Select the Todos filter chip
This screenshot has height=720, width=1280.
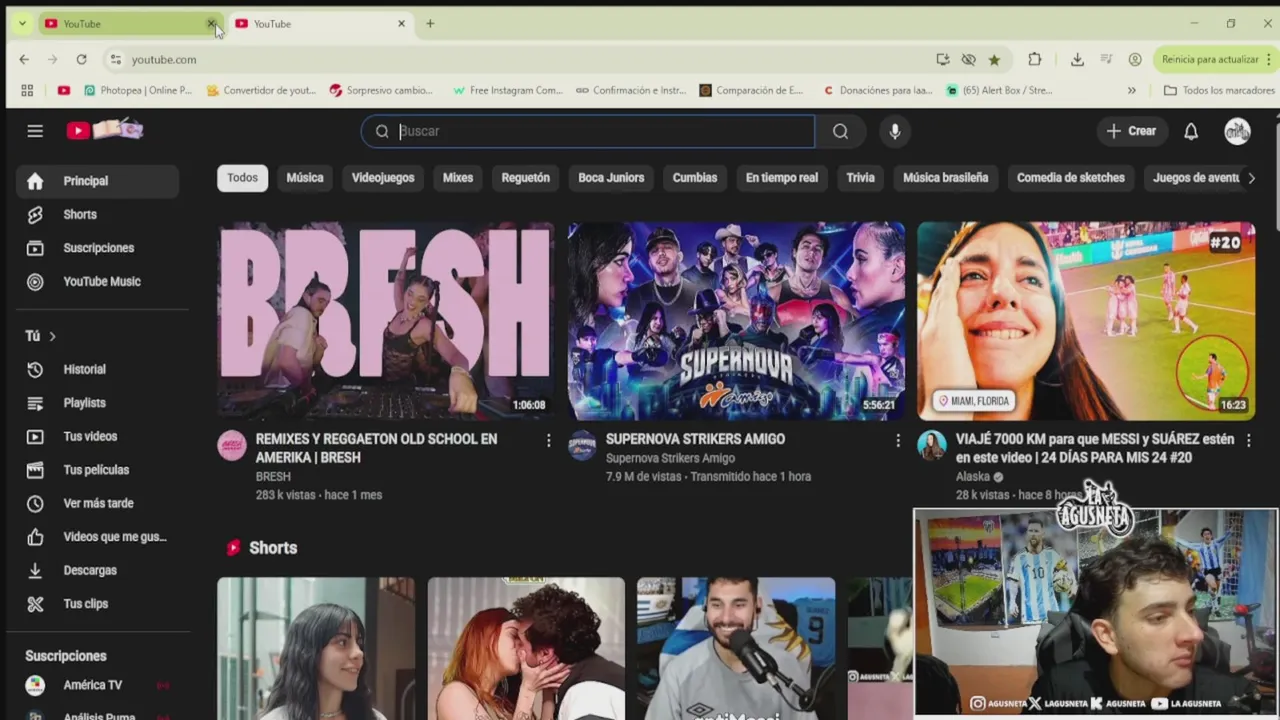point(242,178)
